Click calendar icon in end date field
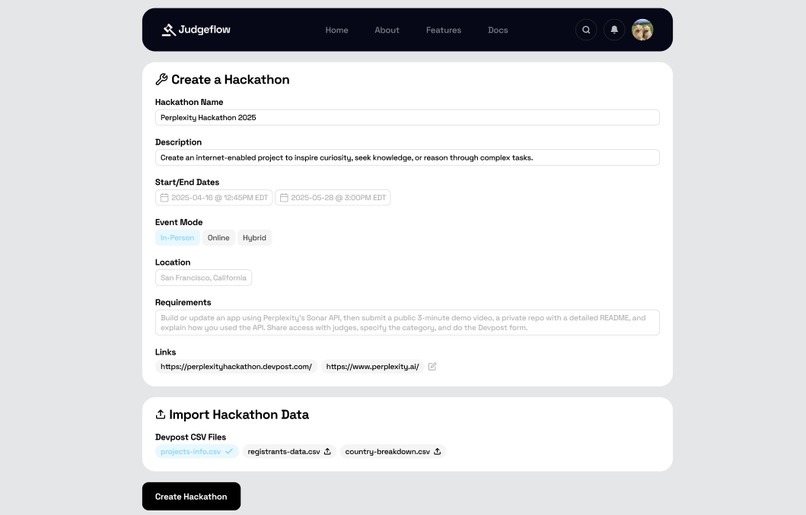Viewport: 806px width, 515px height. pos(284,197)
